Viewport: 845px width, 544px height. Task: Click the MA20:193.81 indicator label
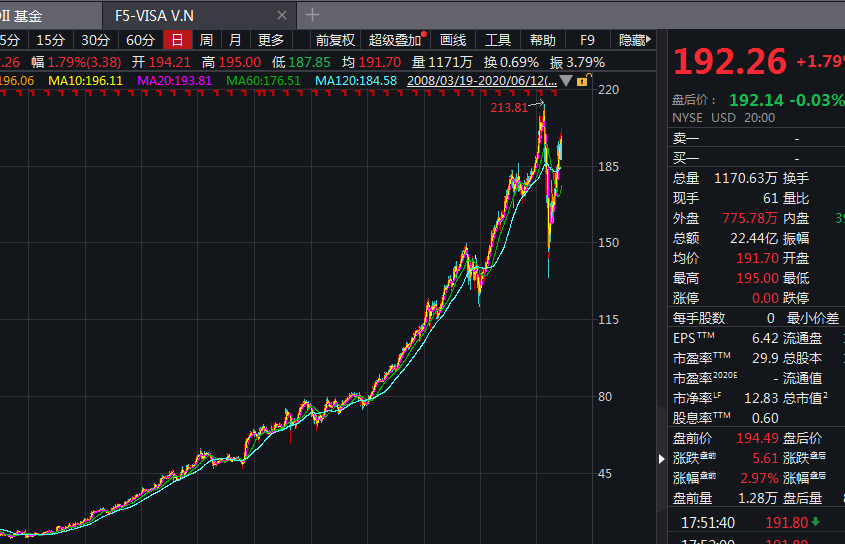click(x=175, y=81)
